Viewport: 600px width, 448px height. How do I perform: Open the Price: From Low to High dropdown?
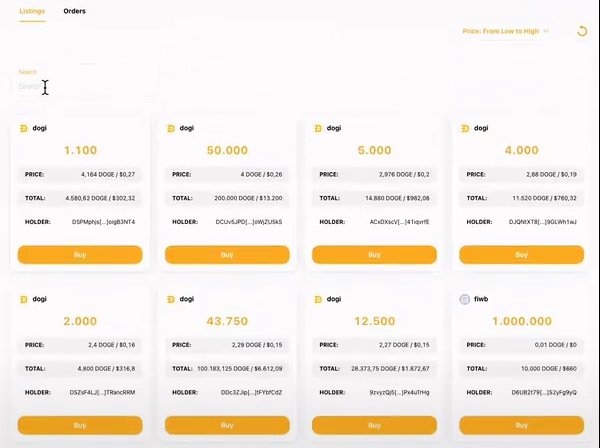coord(505,31)
